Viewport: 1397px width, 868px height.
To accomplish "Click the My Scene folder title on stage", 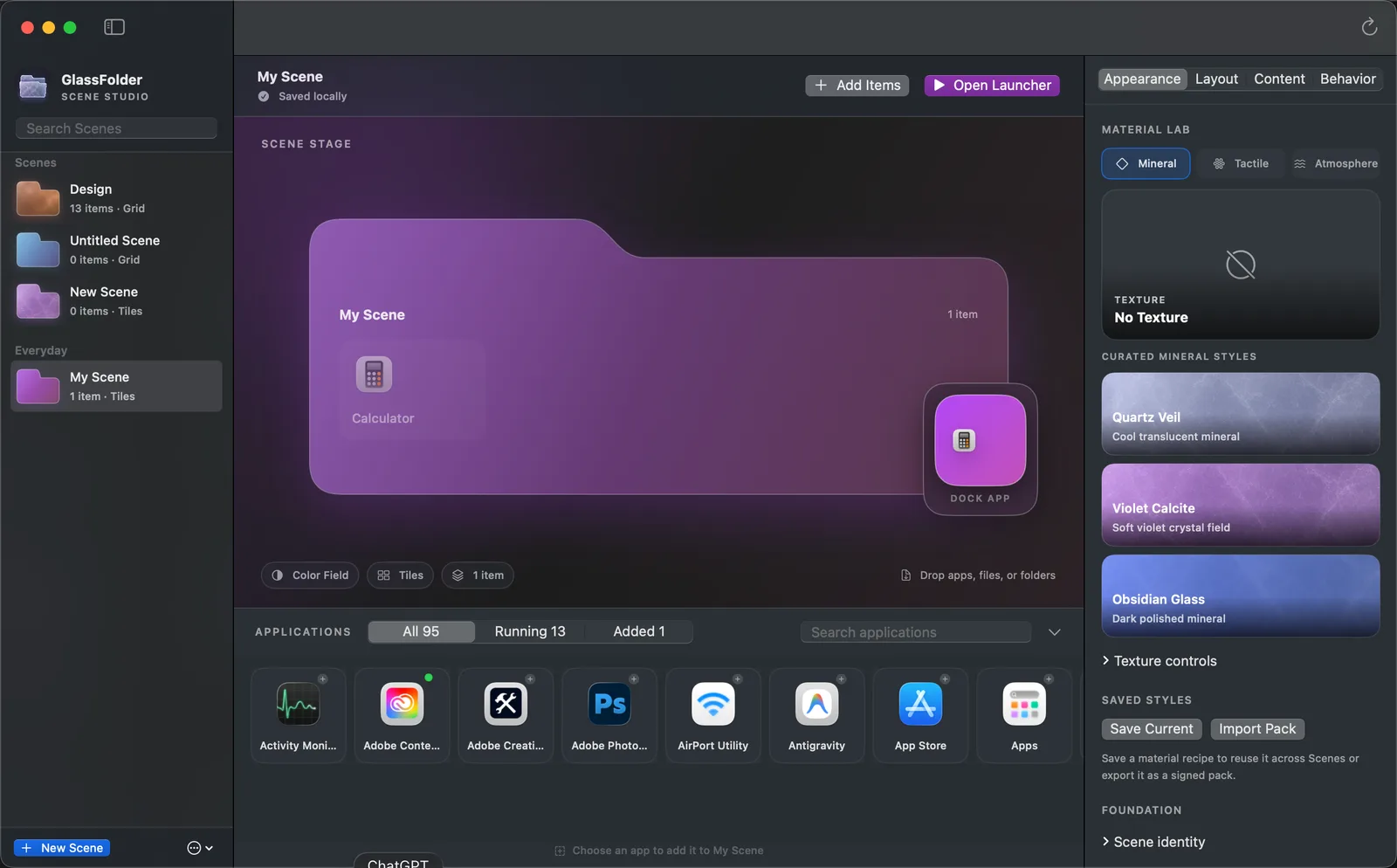I will pyautogui.click(x=372, y=314).
